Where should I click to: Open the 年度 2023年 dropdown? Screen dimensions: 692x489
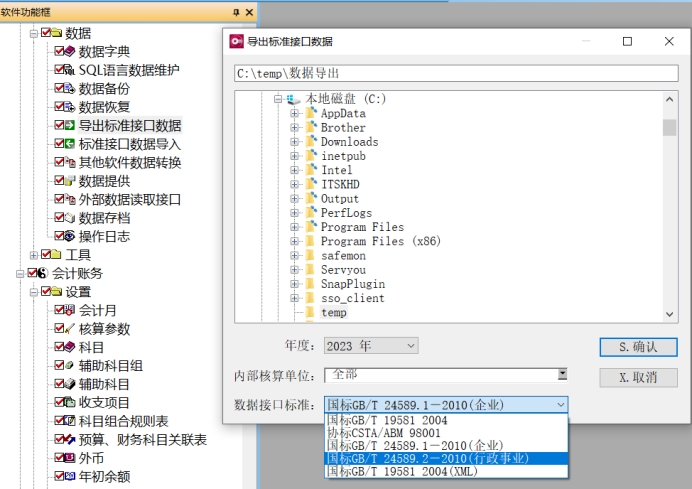point(370,346)
